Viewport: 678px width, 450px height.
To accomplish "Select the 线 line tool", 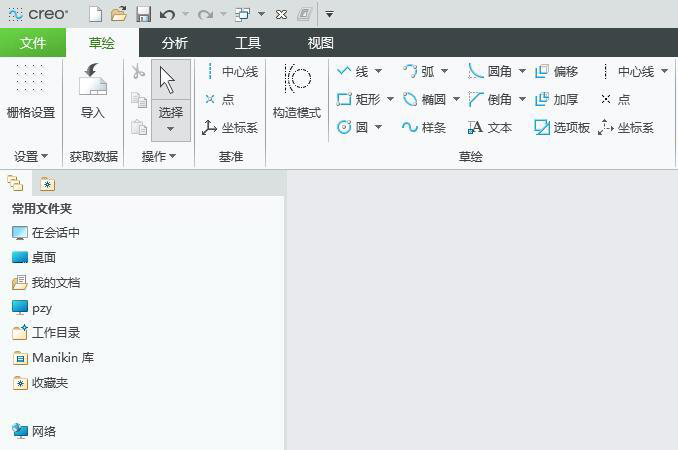I will click(352, 71).
